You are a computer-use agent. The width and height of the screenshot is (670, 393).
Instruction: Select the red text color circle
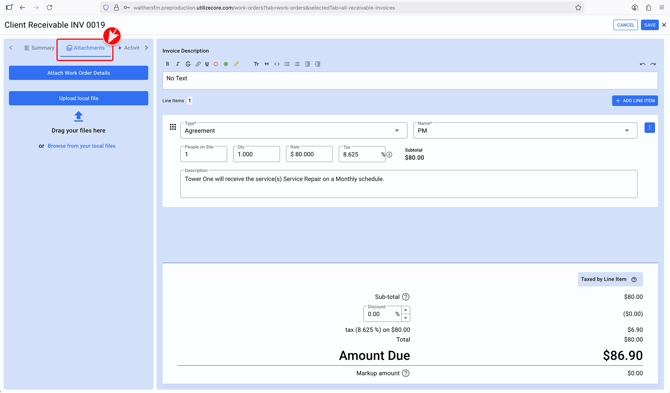[x=216, y=64]
